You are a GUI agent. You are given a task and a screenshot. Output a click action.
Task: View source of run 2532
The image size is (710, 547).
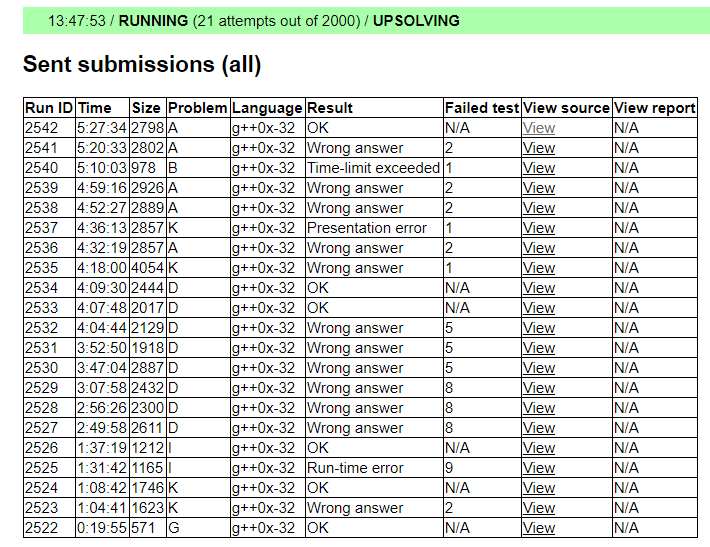click(538, 328)
